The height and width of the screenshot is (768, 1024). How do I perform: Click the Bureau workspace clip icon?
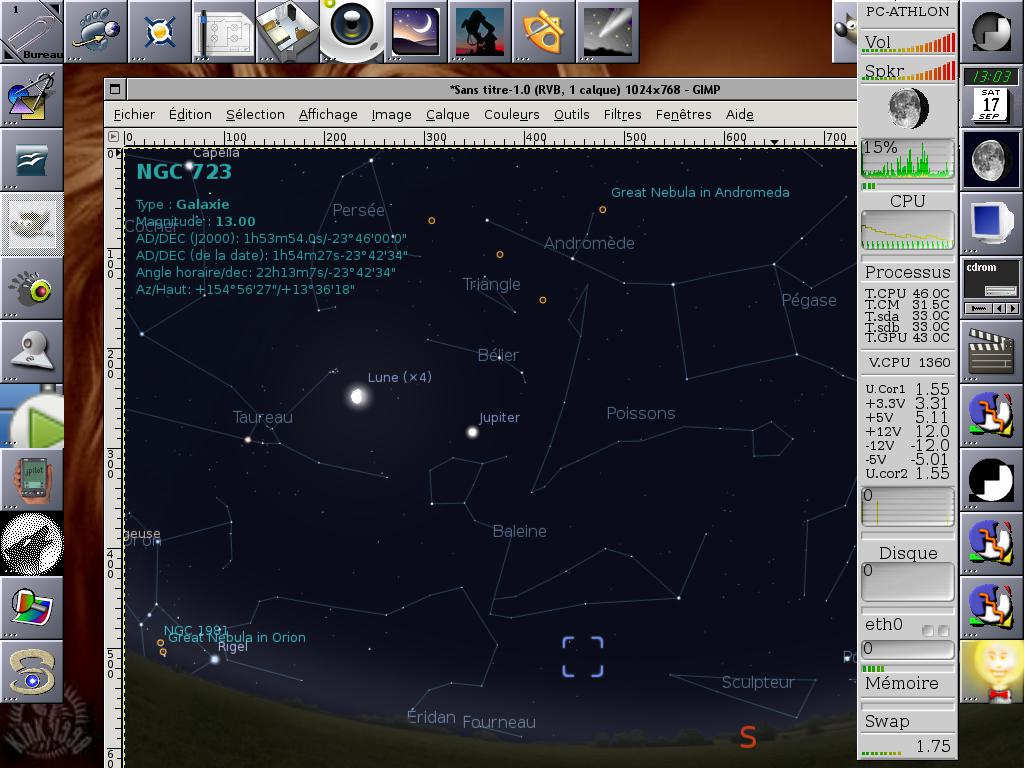[x=31, y=31]
